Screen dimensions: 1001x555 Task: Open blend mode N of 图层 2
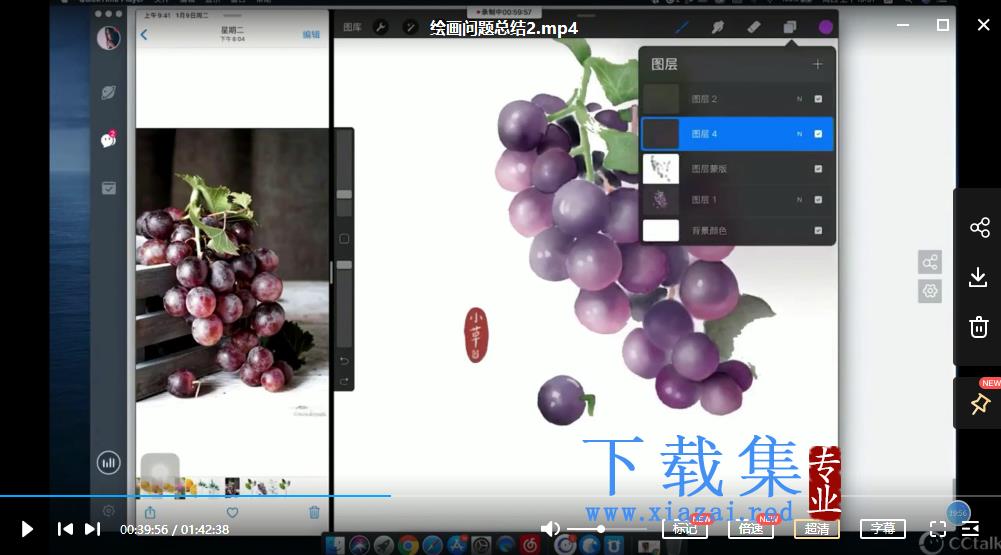[x=799, y=99]
